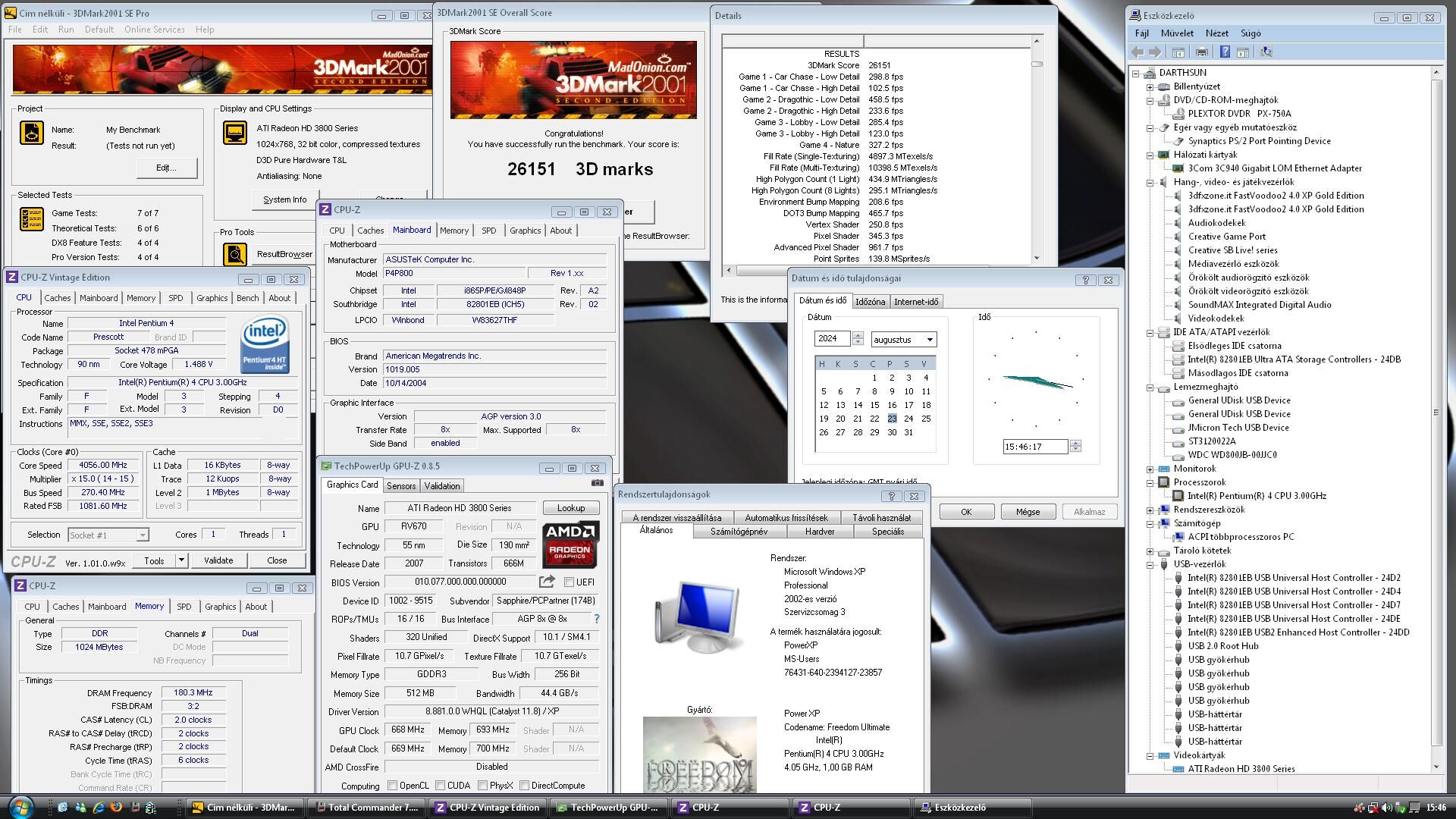Image resolution: width=1456 pixels, height=819 pixels.
Task: Open the Windows Start orb
Action: pos(20,806)
